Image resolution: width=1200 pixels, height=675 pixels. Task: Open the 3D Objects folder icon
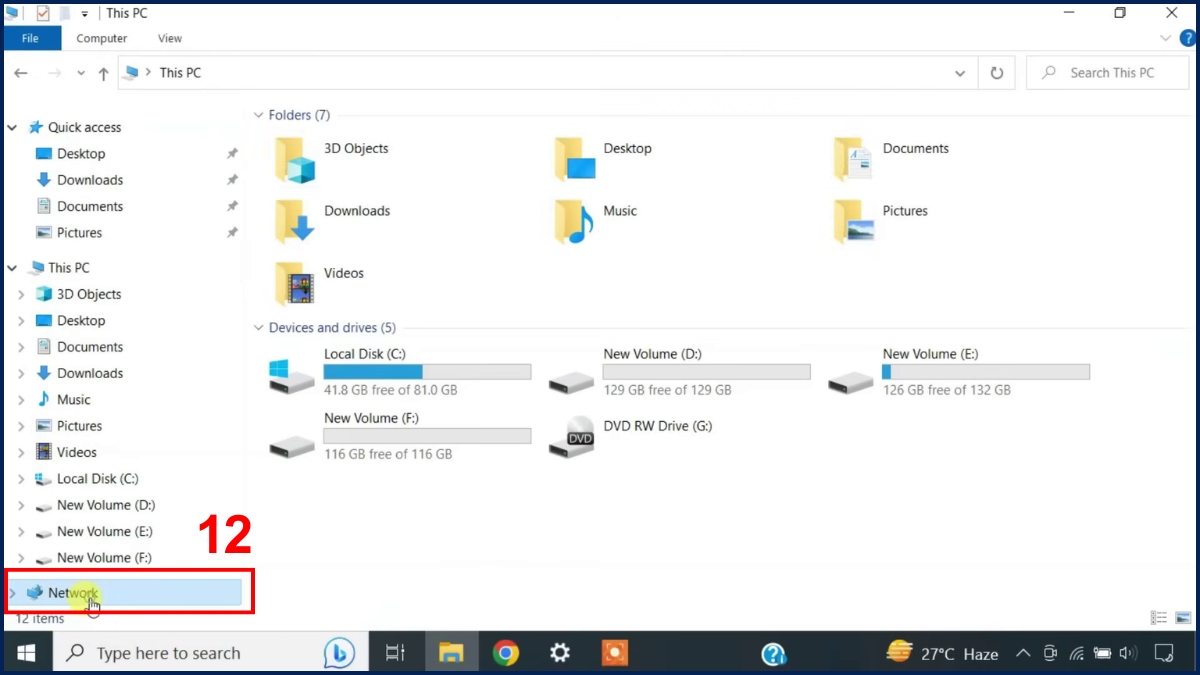coord(295,160)
